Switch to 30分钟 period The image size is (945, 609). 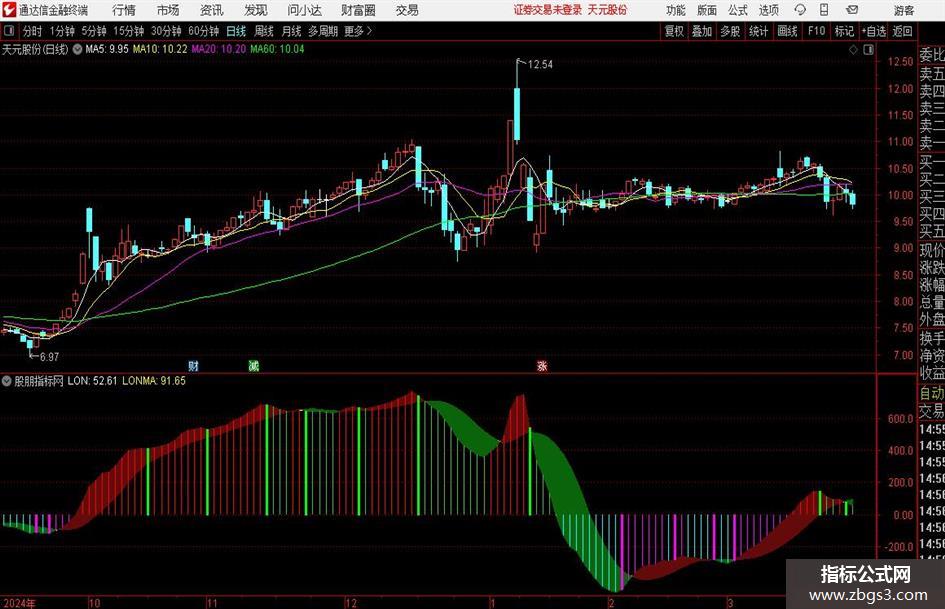(166, 31)
